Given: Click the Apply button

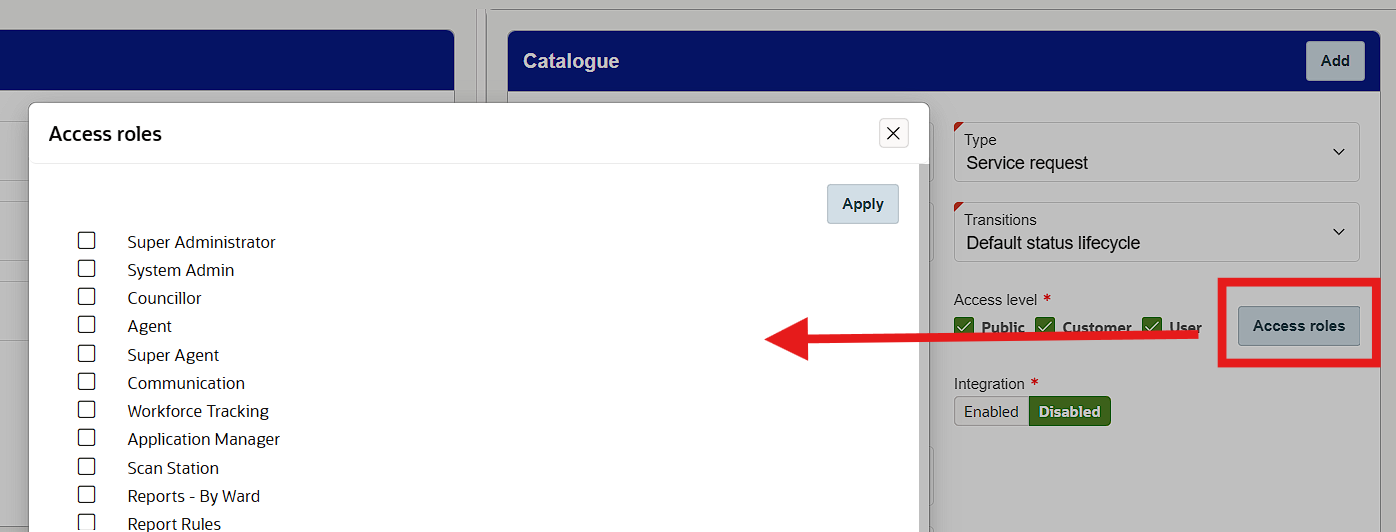Looking at the screenshot, I should pos(863,204).
